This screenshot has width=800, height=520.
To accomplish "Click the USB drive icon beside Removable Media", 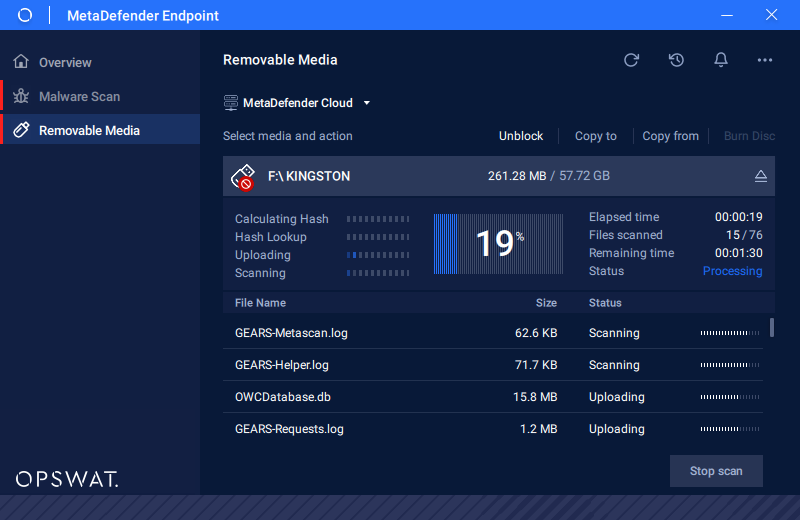I will pyautogui.click(x=21, y=130).
